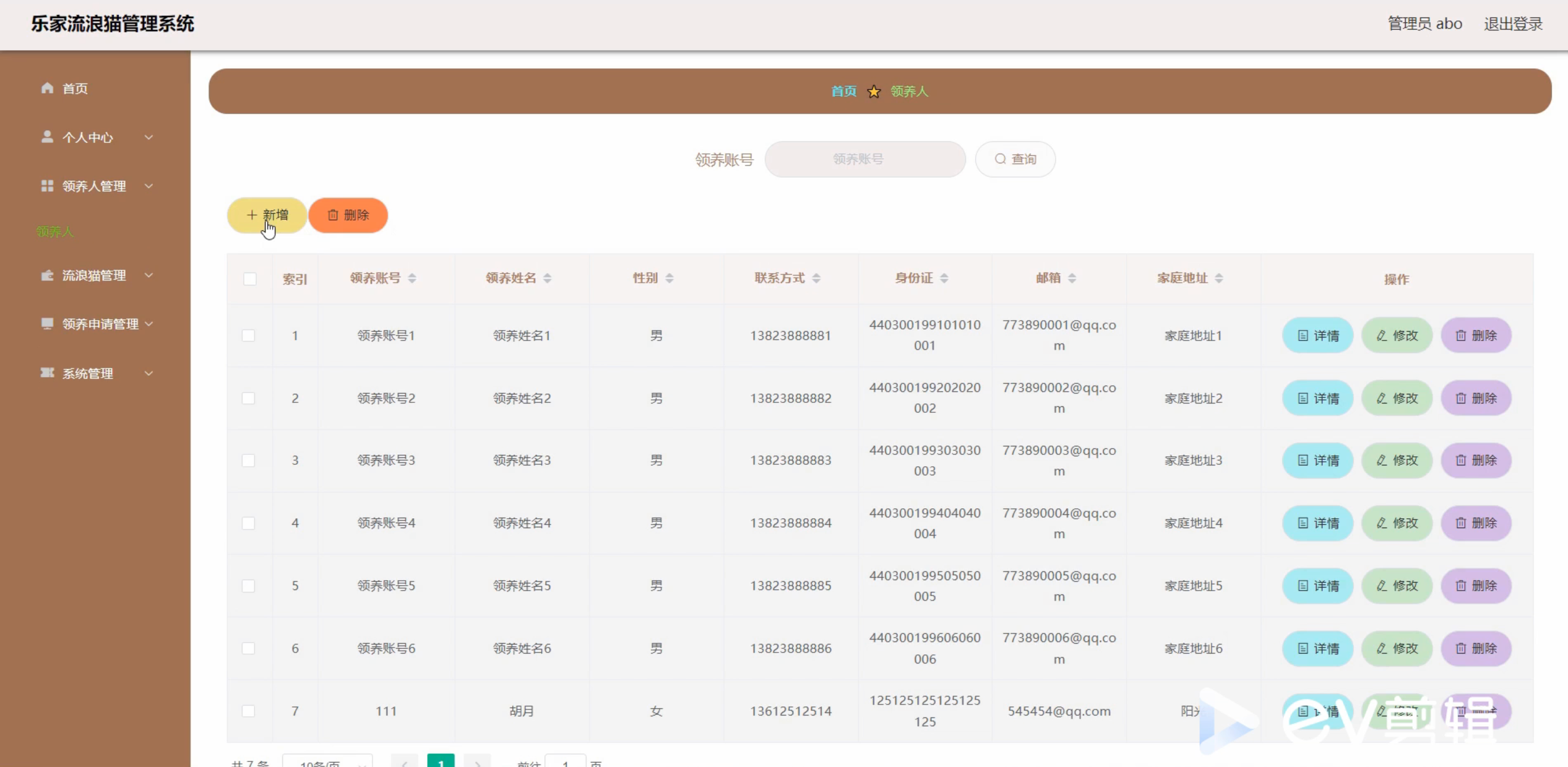1568x767 pixels.
Task: Click 修改 for 领养账号1 row
Action: point(1397,336)
